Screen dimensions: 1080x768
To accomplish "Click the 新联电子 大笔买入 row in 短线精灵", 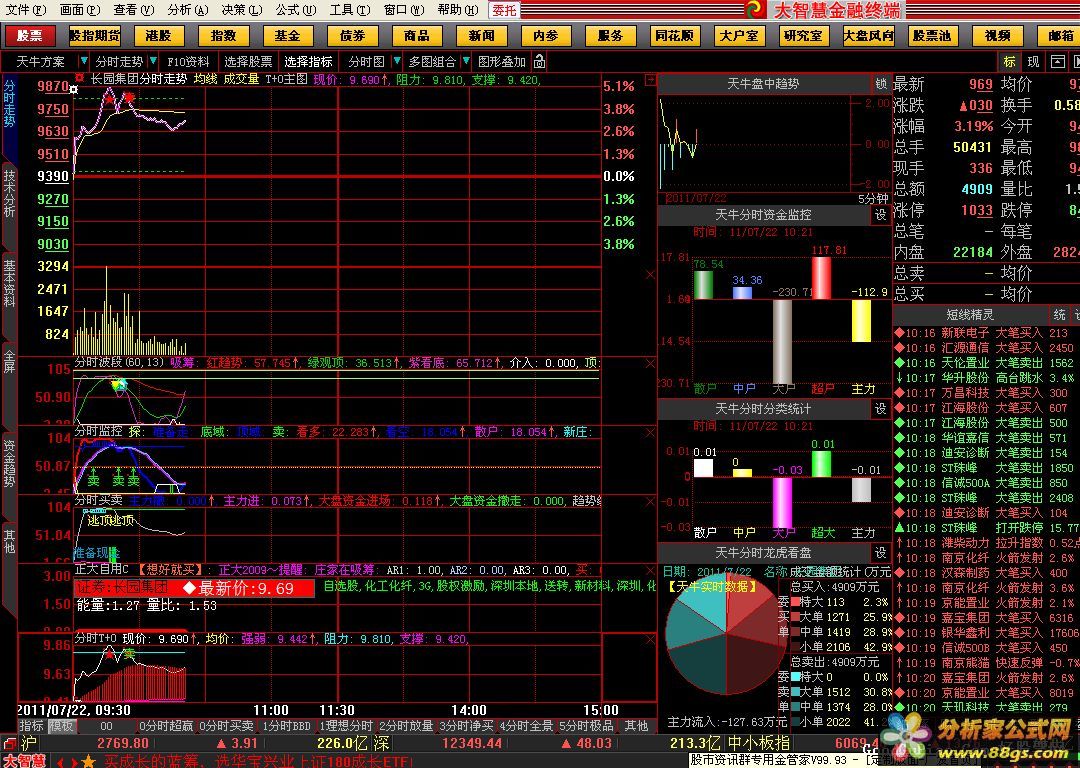I will click(986, 333).
